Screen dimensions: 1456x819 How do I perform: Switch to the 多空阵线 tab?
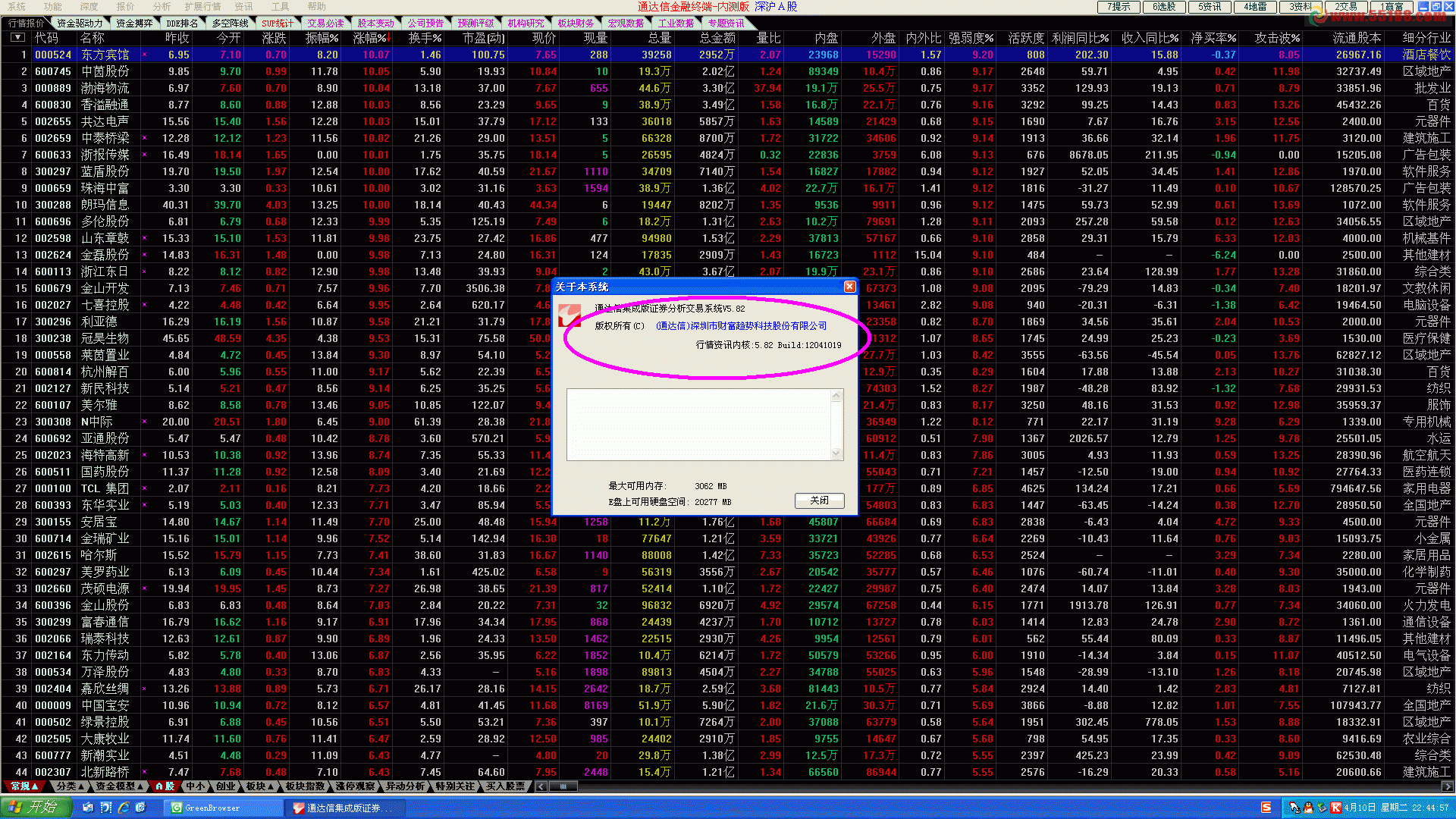pos(230,24)
